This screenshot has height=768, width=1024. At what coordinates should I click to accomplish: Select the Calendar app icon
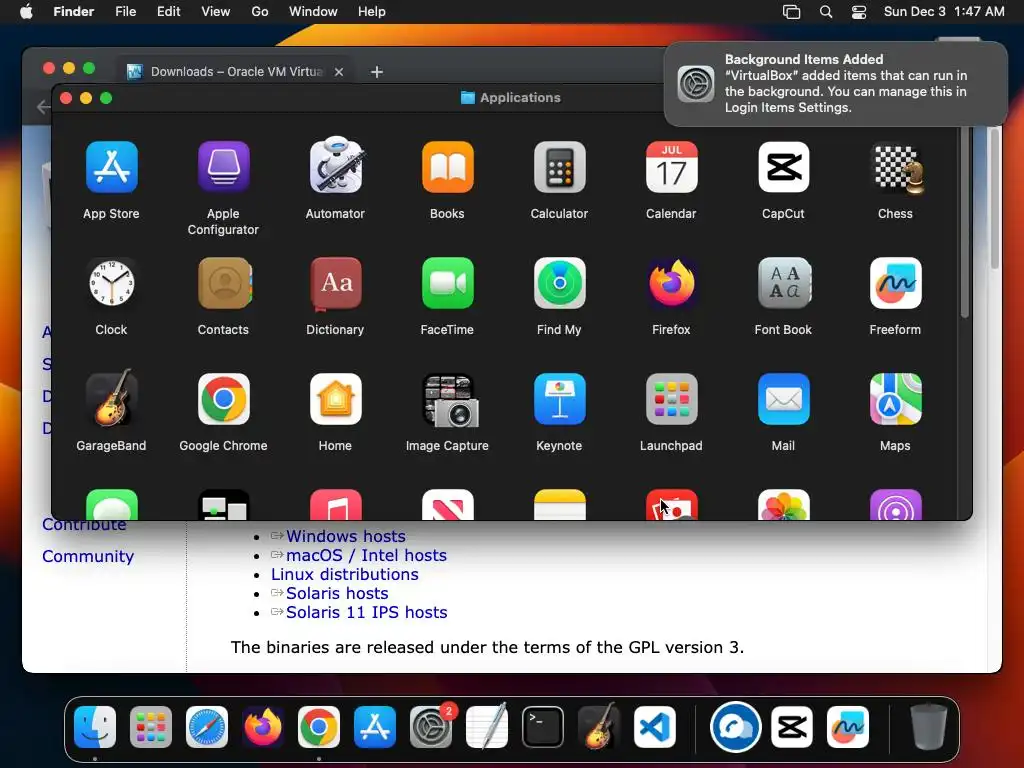[671, 167]
